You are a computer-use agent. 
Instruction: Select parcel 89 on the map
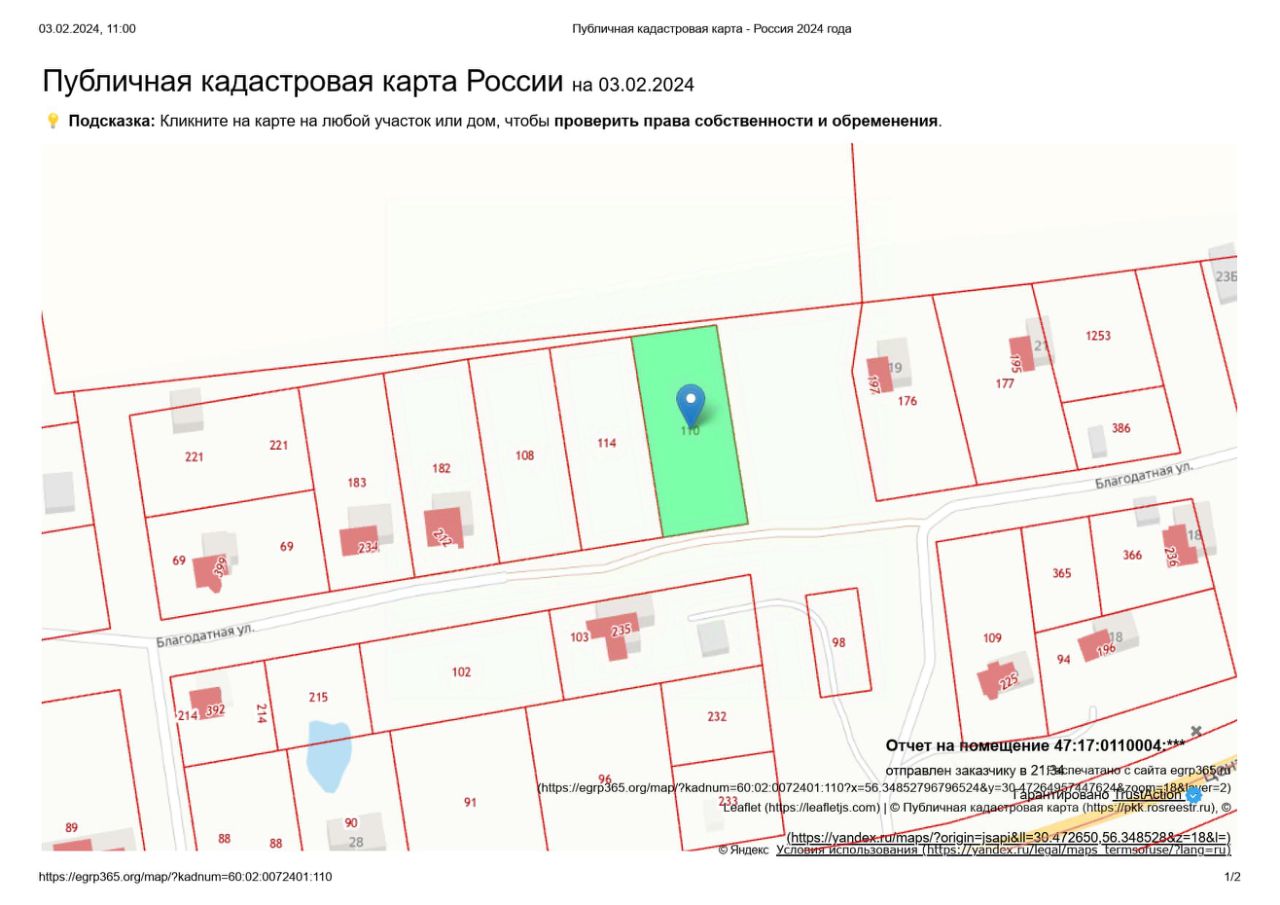click(71, 827)
